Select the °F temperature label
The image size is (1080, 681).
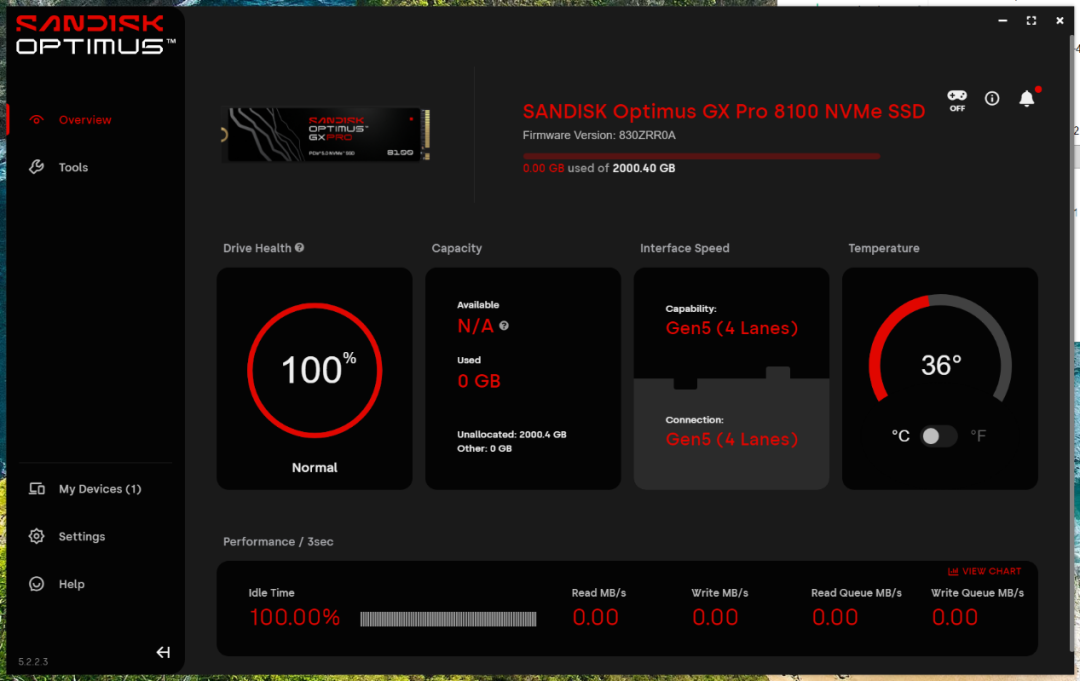978,436
